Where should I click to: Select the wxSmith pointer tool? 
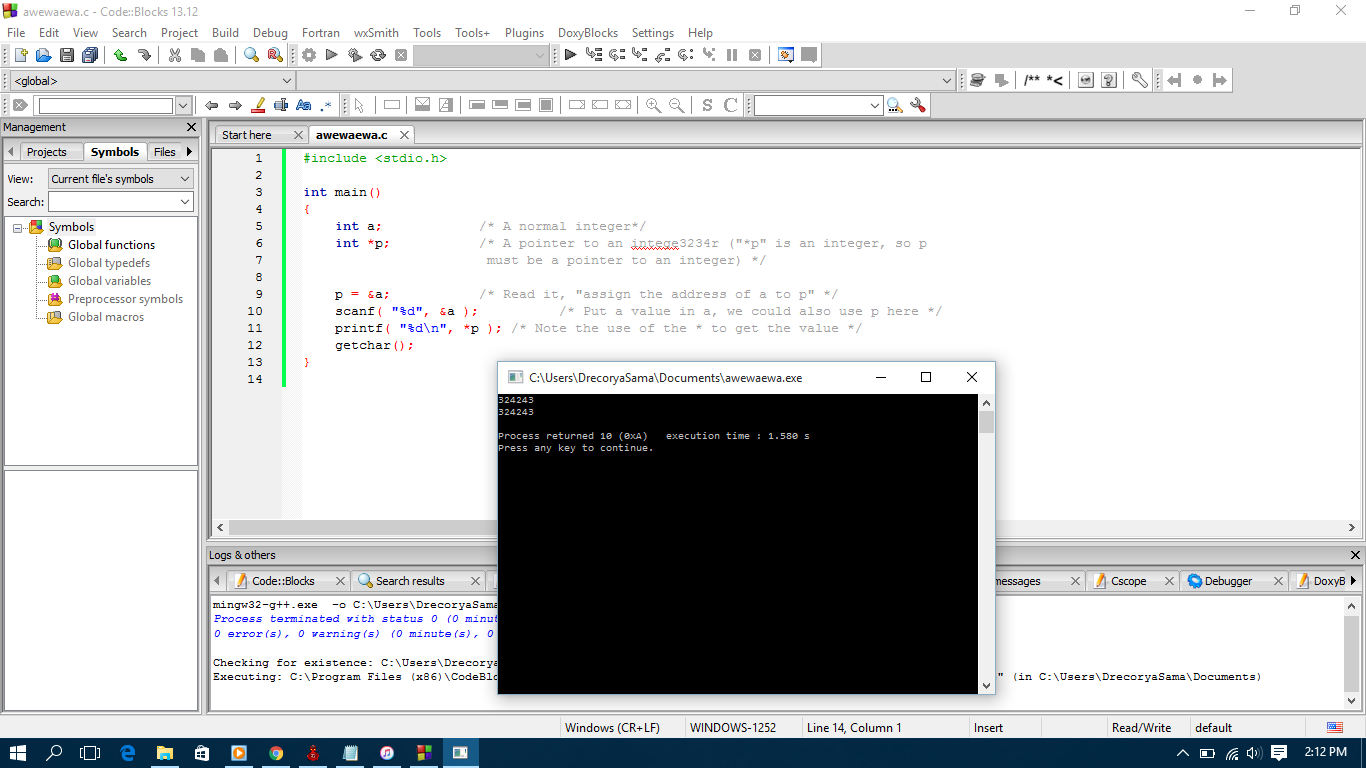tap(358, 104)
